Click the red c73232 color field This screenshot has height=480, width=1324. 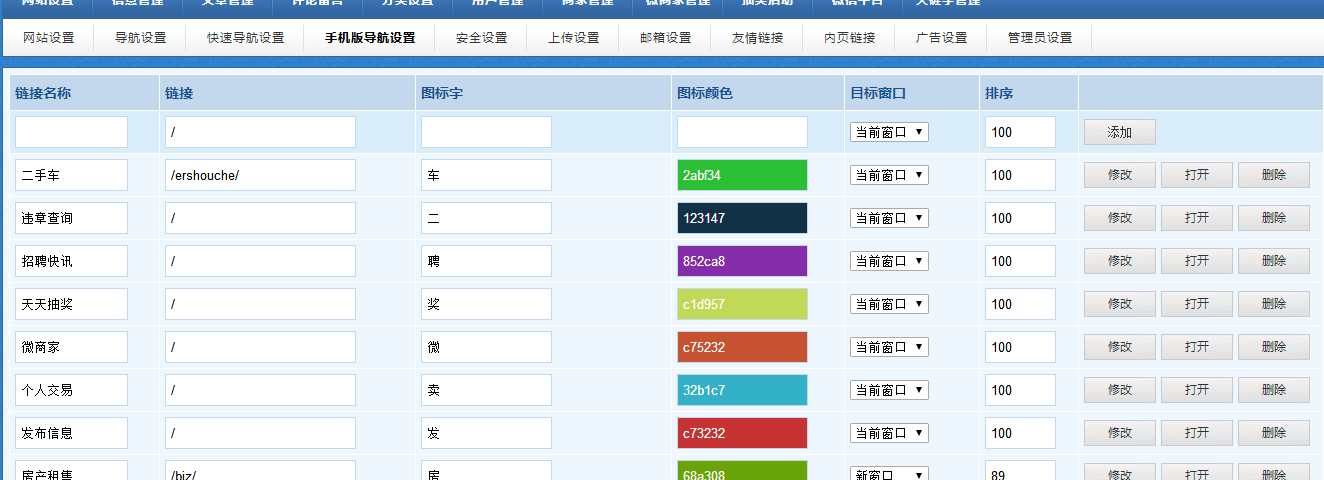[x=742, y=433]
